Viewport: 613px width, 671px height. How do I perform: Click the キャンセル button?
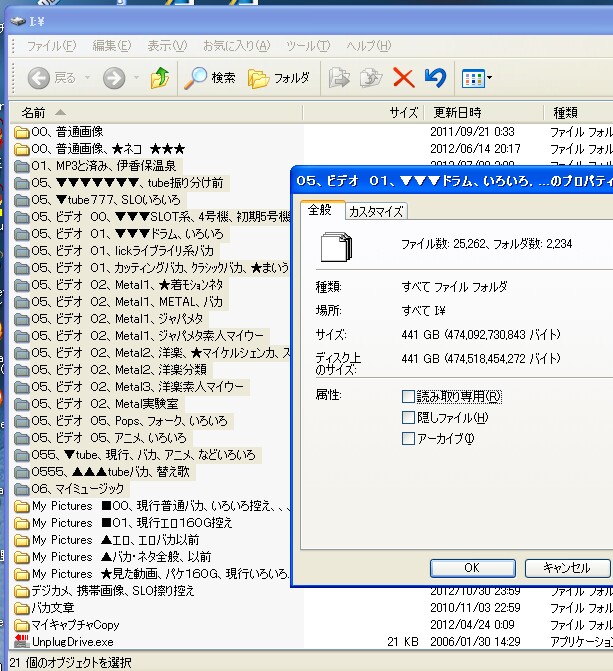point(567,568)
